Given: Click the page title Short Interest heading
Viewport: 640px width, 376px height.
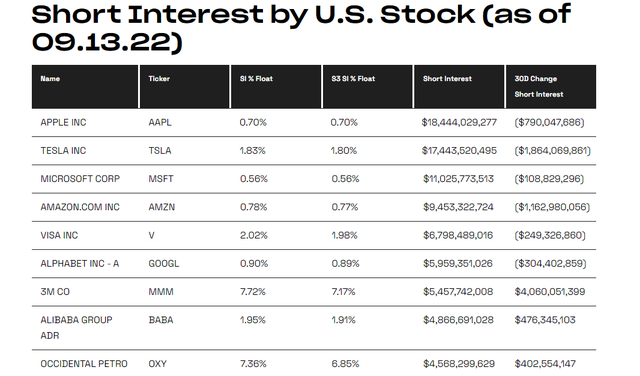Looking at the screenshot, I should coord(301,28).
